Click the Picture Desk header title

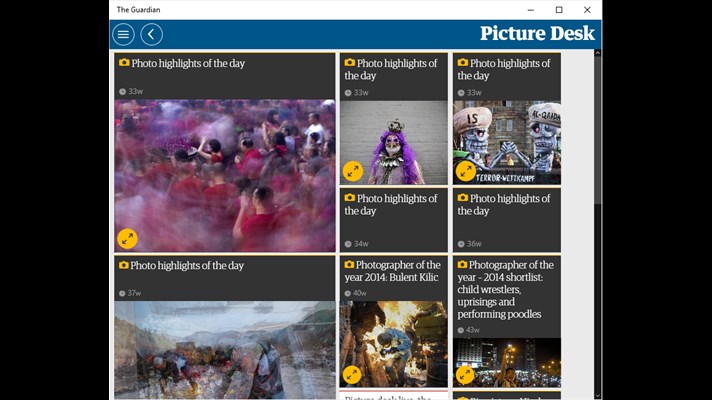(x=537, y=33)
